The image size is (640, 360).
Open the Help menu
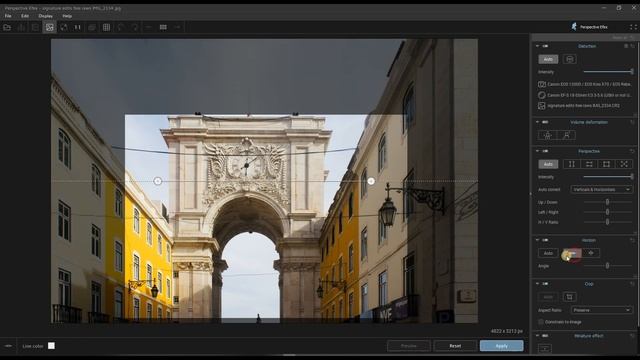click(x=67, y=16)
